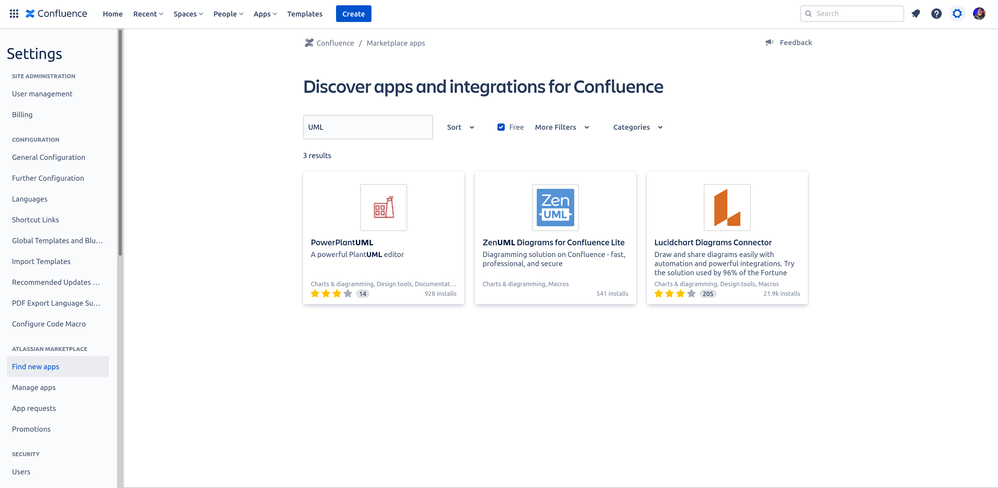Click the Lucidchart star rating

(x=675, y=294)
